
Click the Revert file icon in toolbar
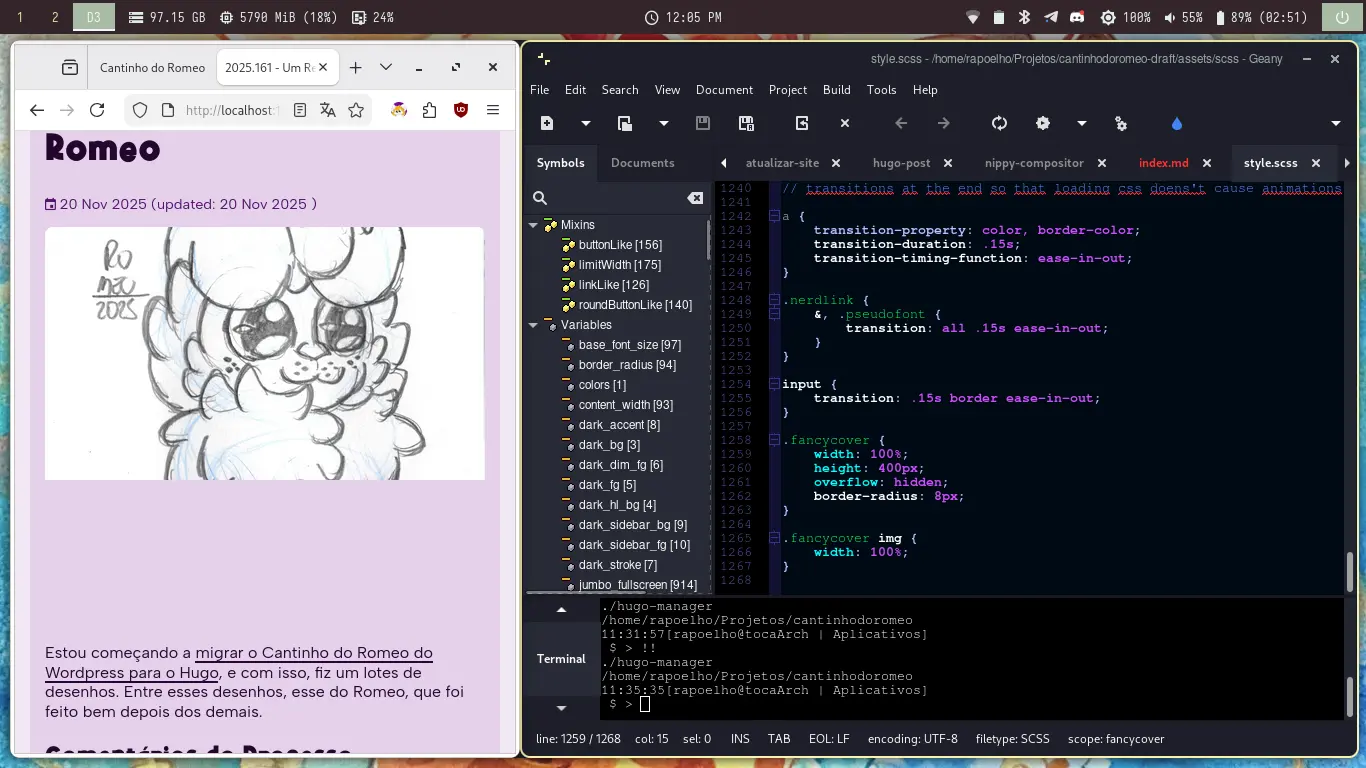point(802,123)
